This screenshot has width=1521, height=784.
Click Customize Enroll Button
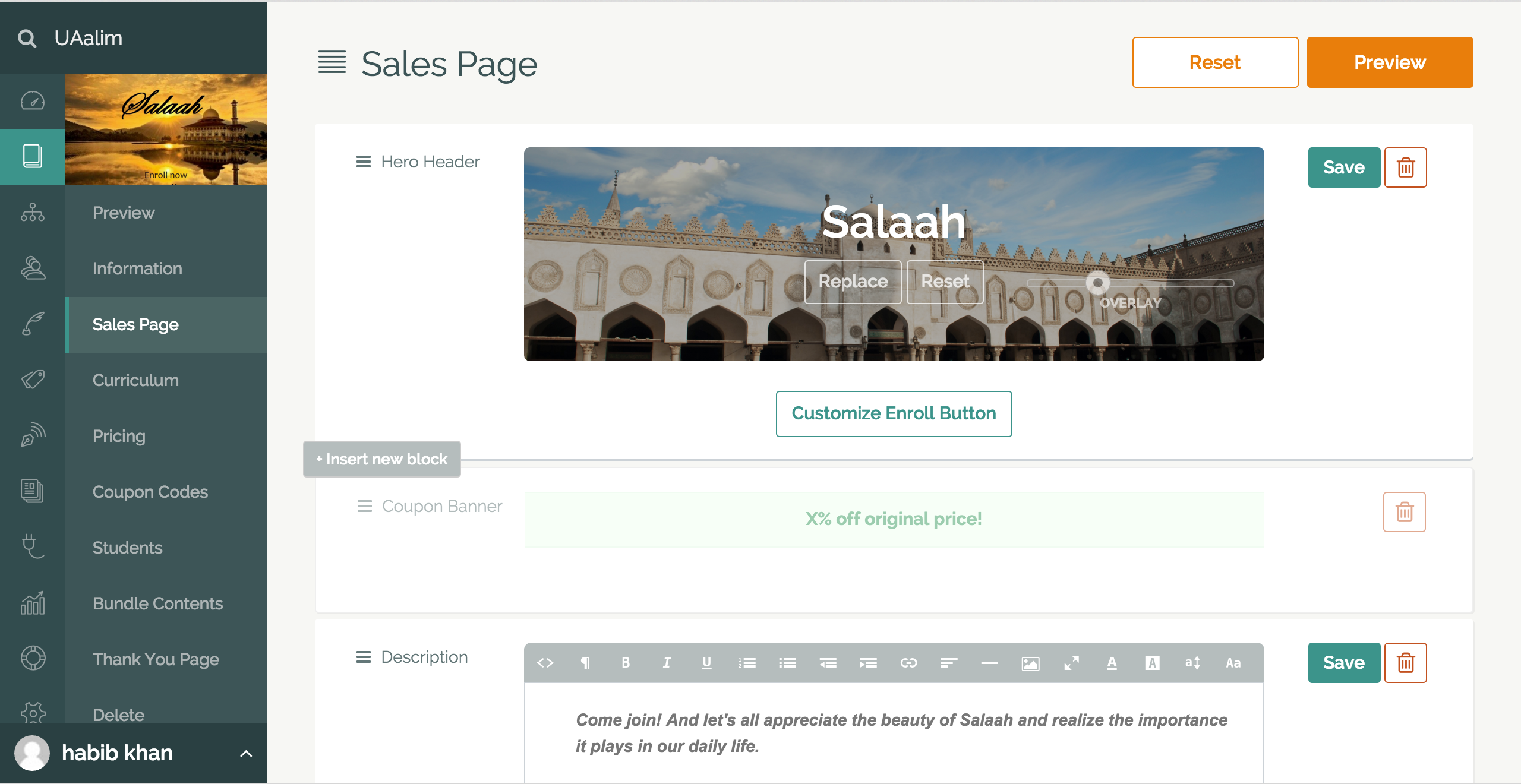pos(894,413)
